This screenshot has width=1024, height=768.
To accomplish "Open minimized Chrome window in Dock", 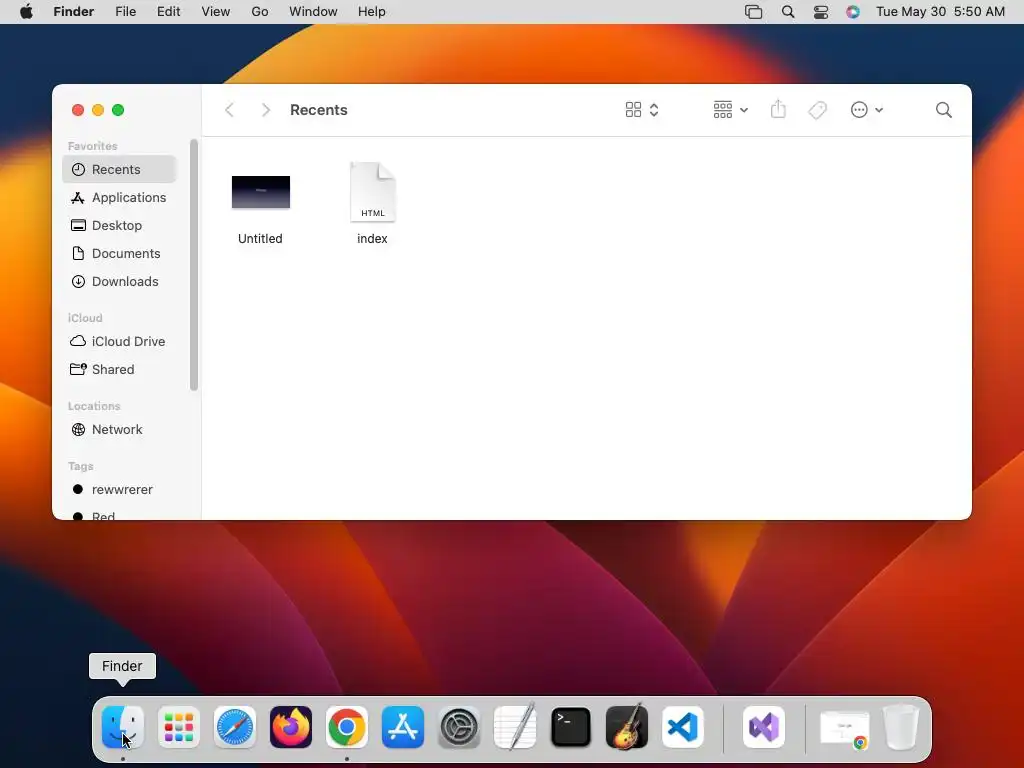I will (845, 728).
